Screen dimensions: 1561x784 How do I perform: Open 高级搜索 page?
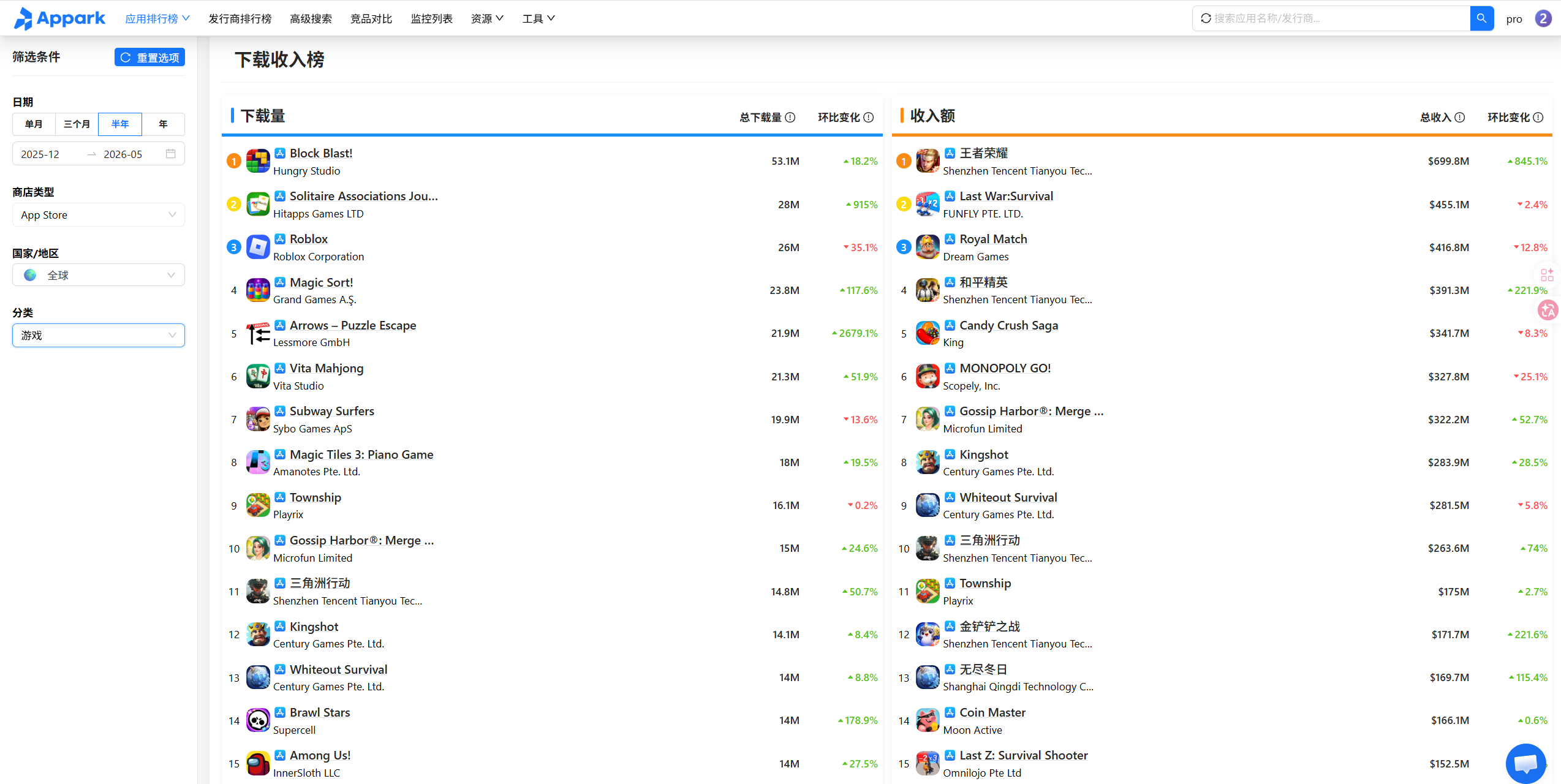click(x=311, y=18)
